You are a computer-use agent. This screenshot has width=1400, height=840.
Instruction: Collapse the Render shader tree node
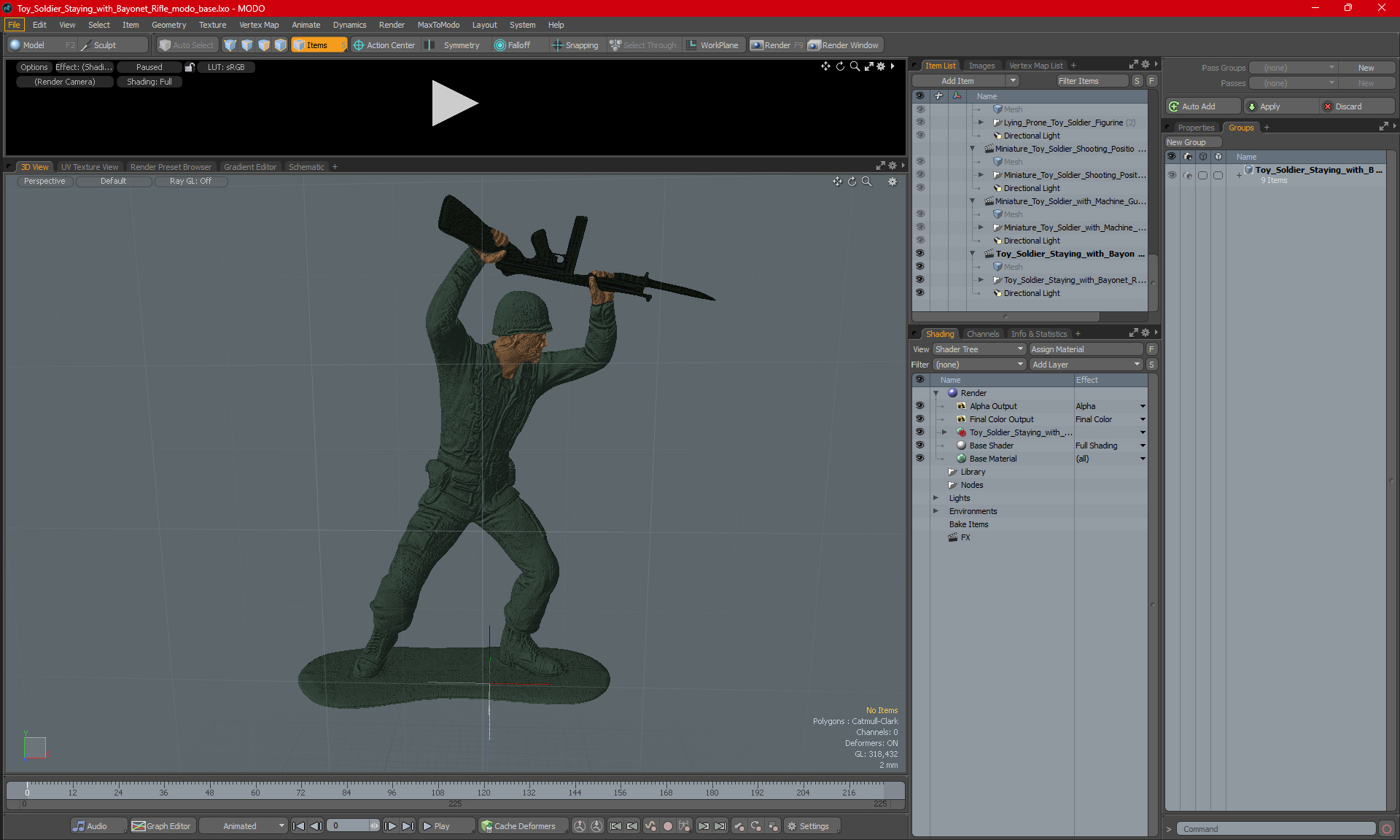936,393
